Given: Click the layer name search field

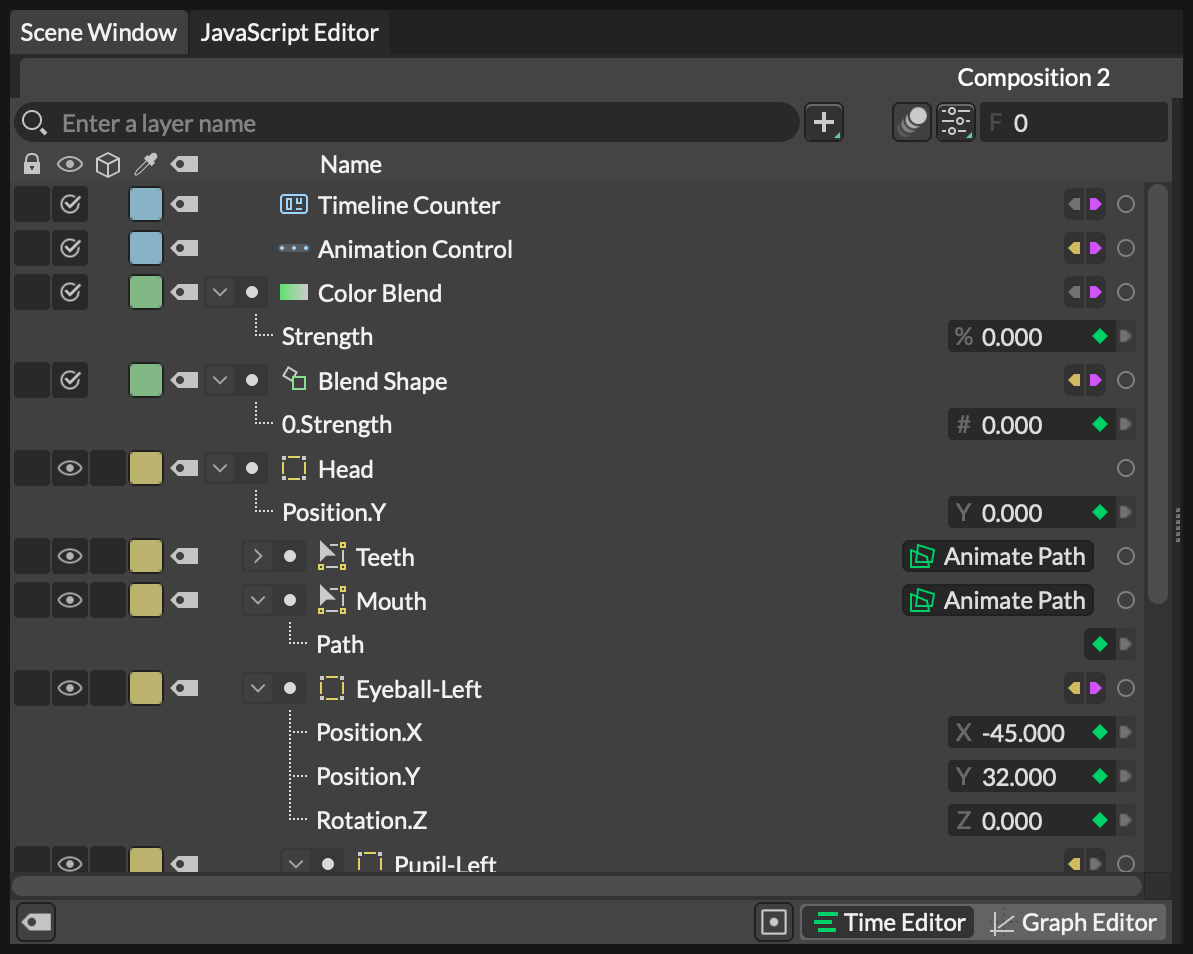Looking at the screenshot, I should (x=420, y=123).
